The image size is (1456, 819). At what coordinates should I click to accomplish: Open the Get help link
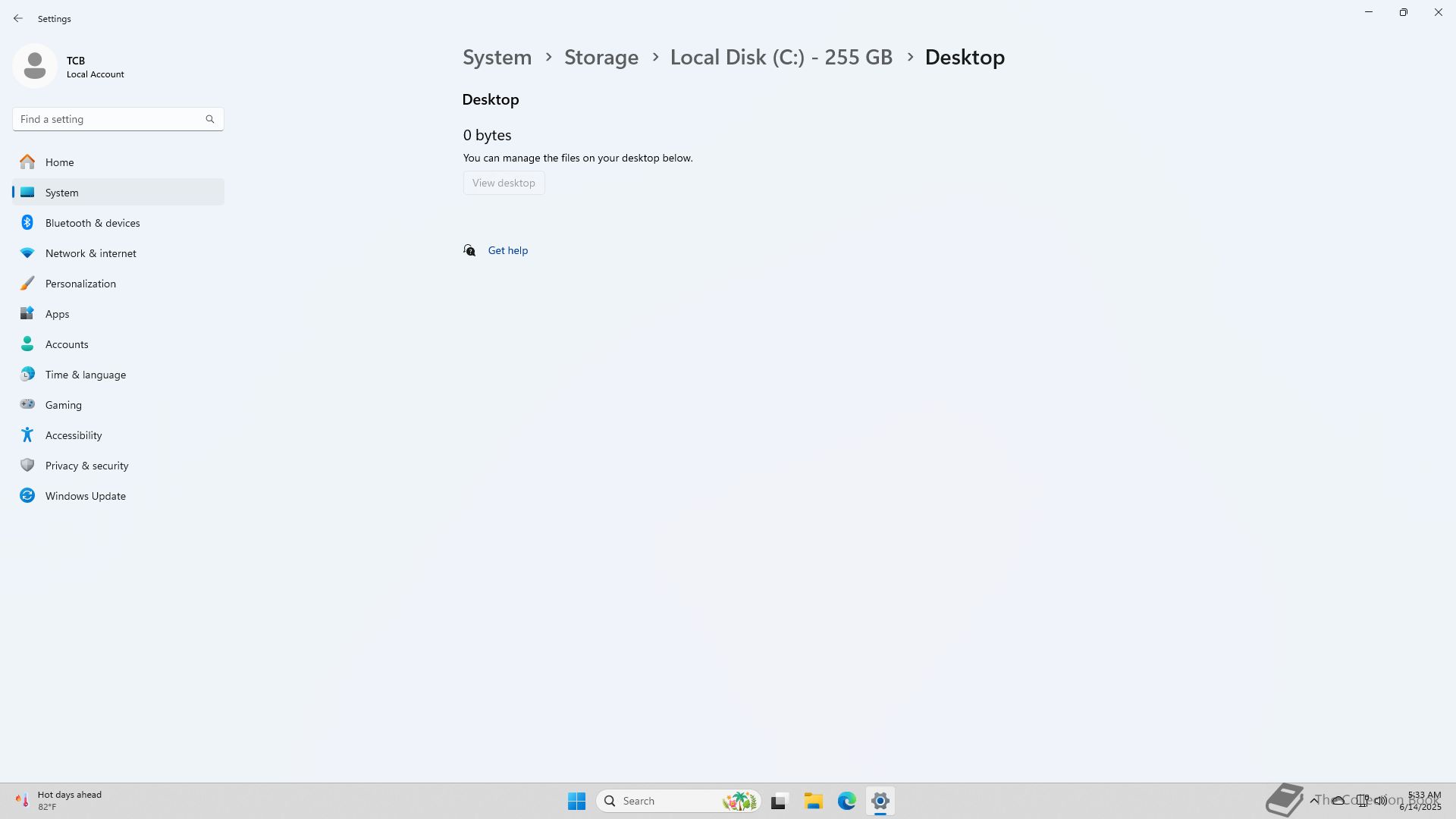(507, 250)
